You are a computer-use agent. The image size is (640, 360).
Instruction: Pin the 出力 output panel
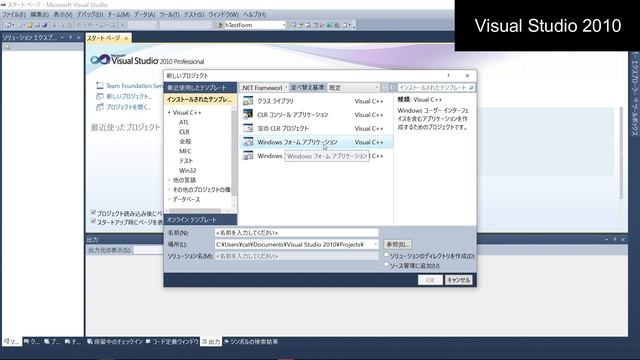tap(615, 240)
